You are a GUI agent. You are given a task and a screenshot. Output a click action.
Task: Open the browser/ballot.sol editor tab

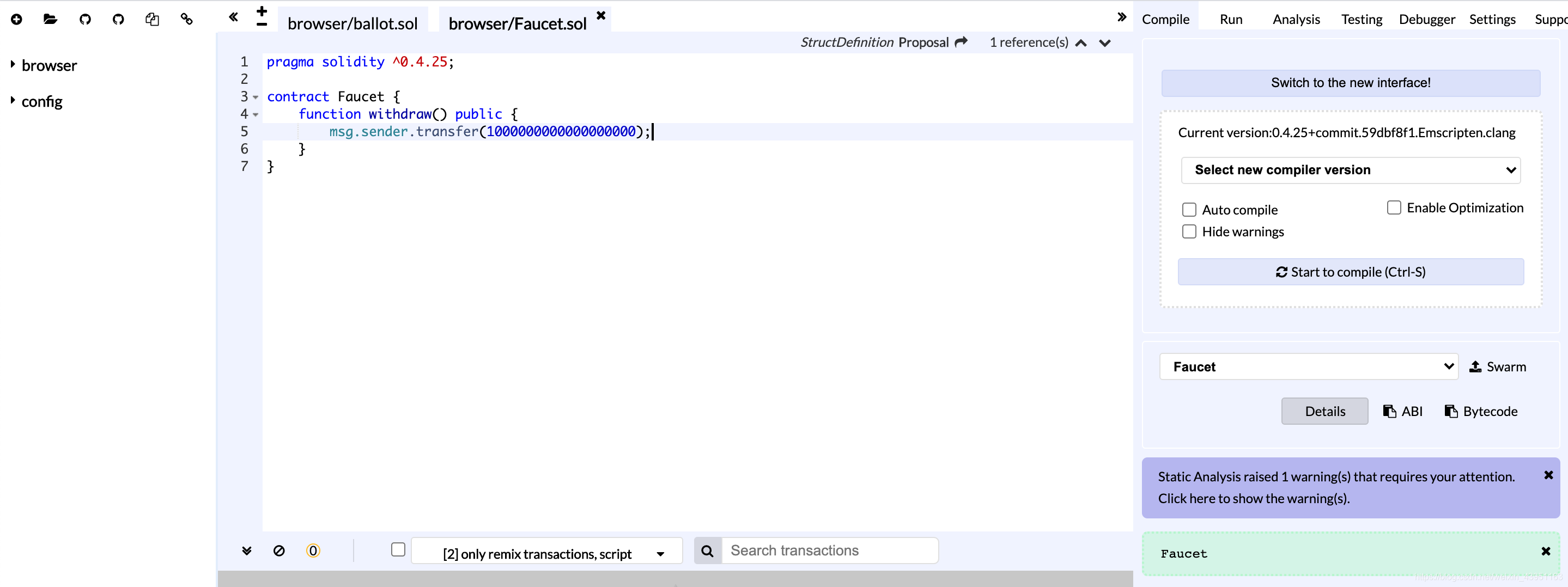(x=353, y=23)
